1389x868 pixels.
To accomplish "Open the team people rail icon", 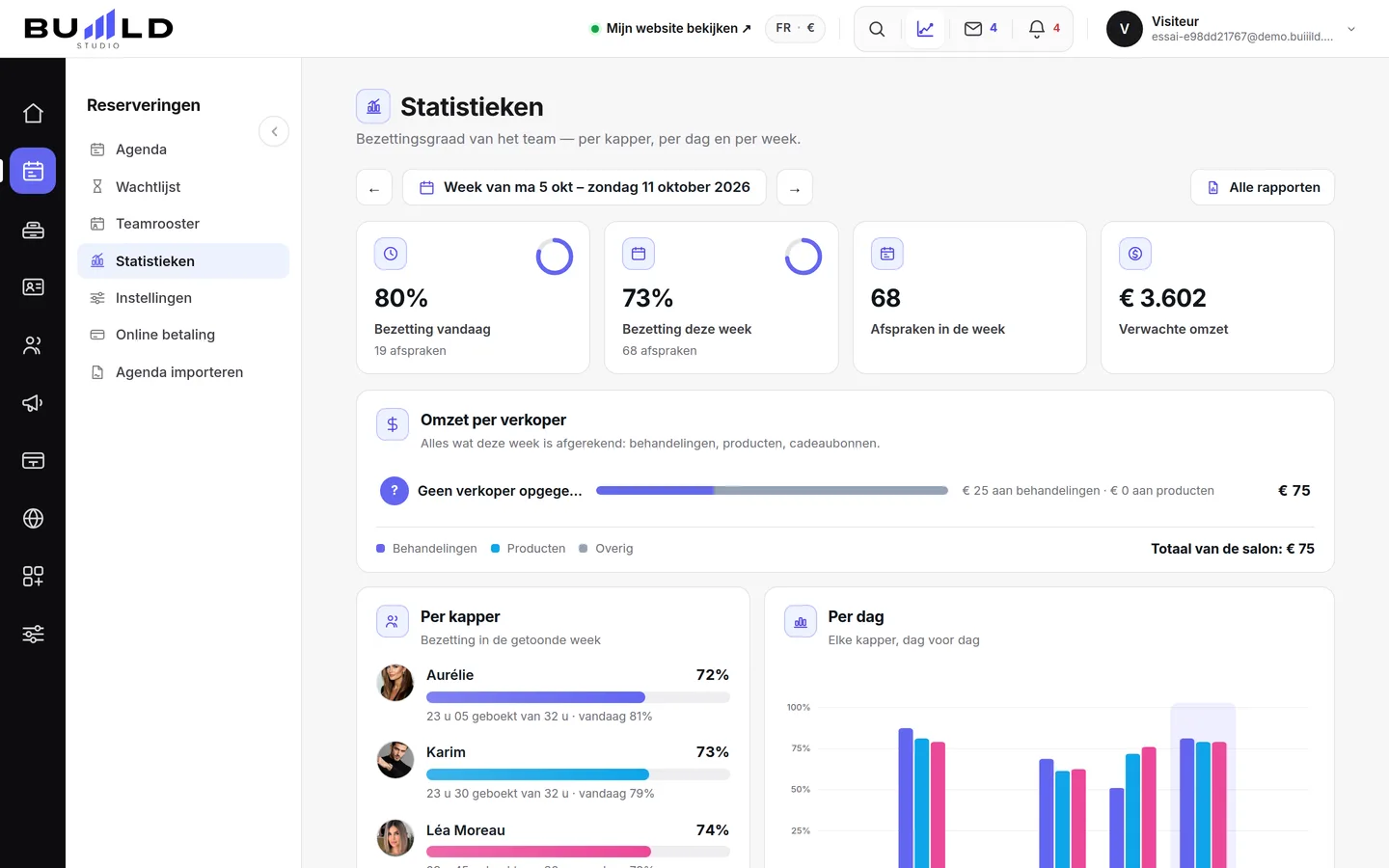I will (33, 345).
